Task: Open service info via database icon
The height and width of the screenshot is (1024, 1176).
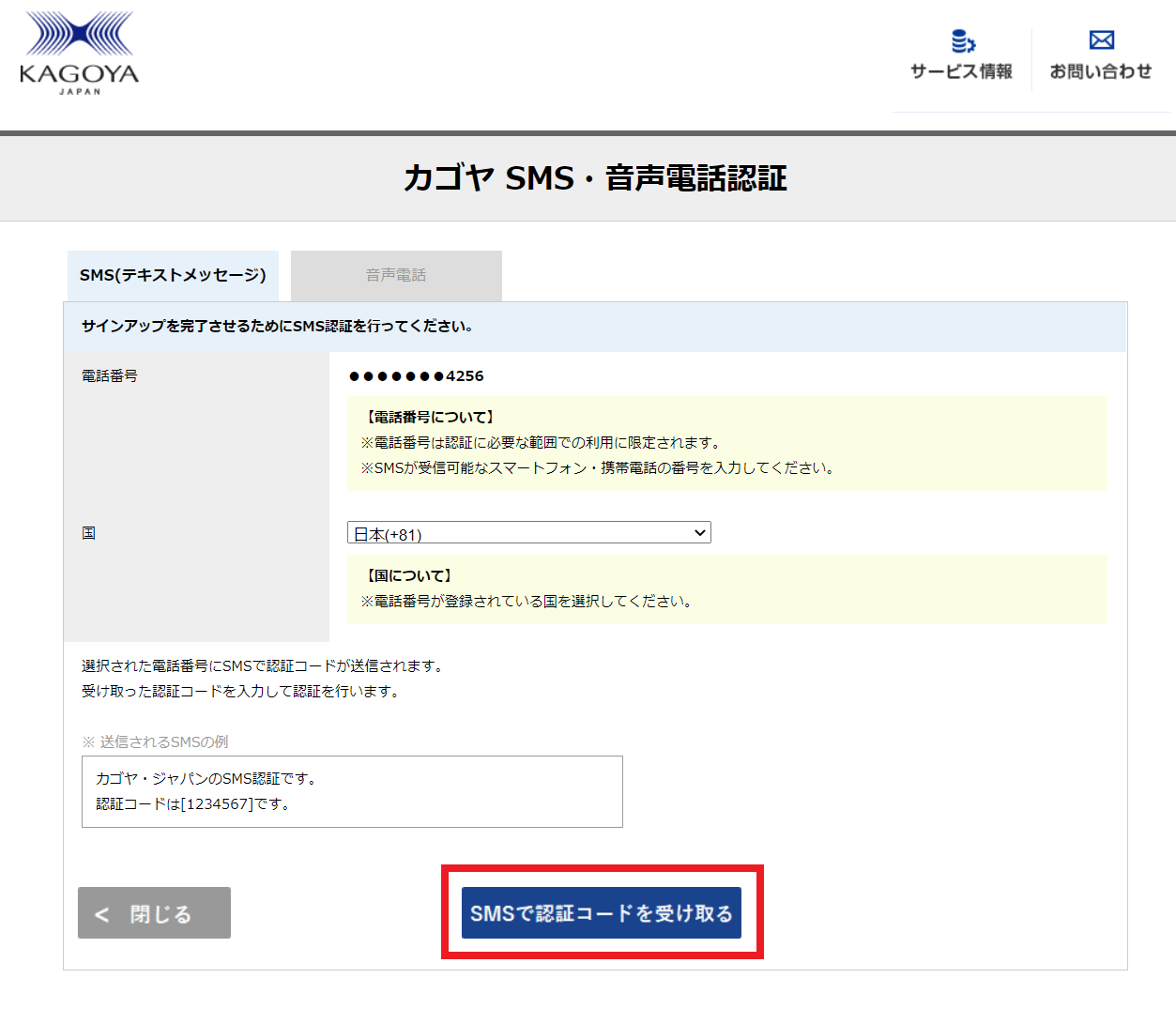Action: 962,41
